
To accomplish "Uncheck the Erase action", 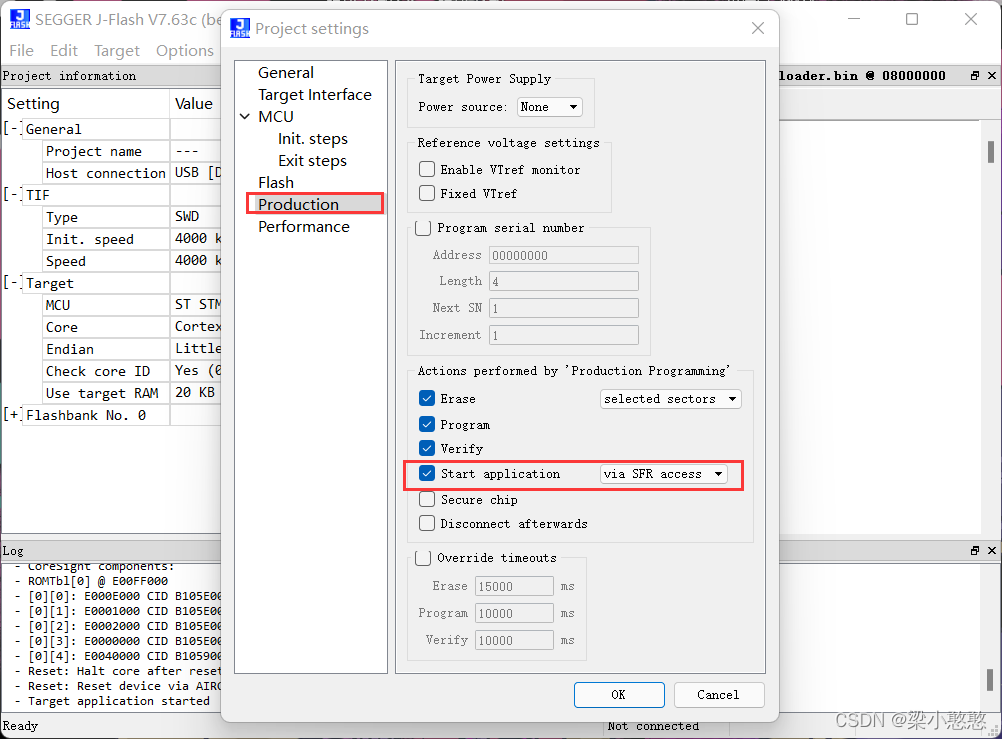I will pos(427,398).
